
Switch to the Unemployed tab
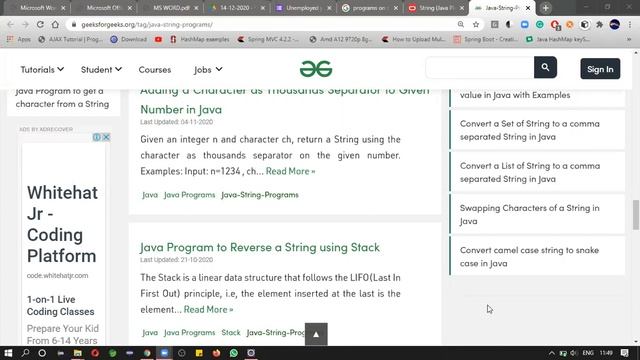coord(302,8)
